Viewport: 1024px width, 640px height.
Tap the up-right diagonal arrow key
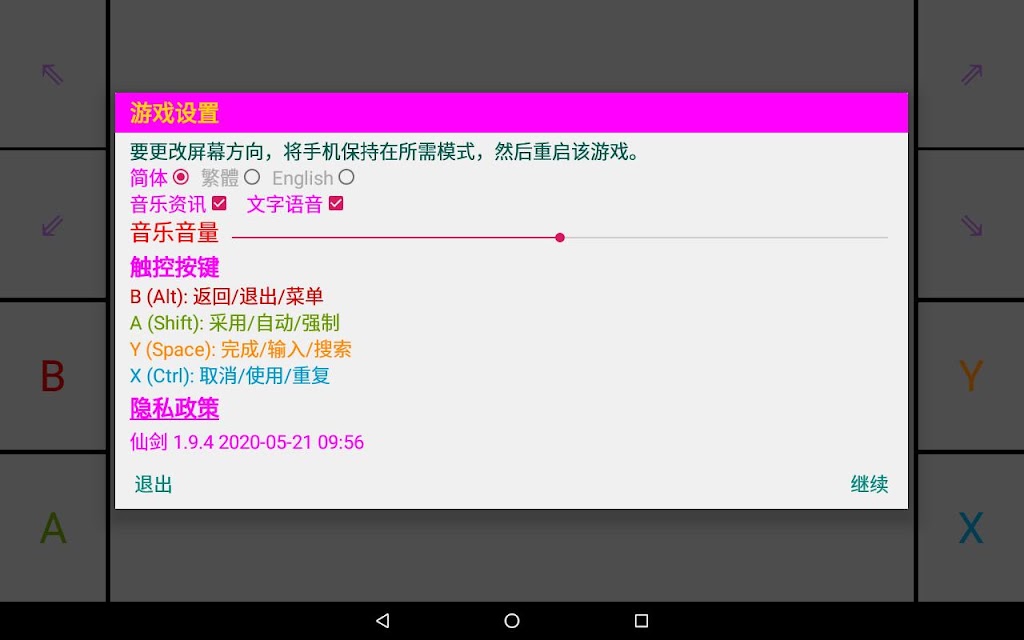(x=971, y=74)
